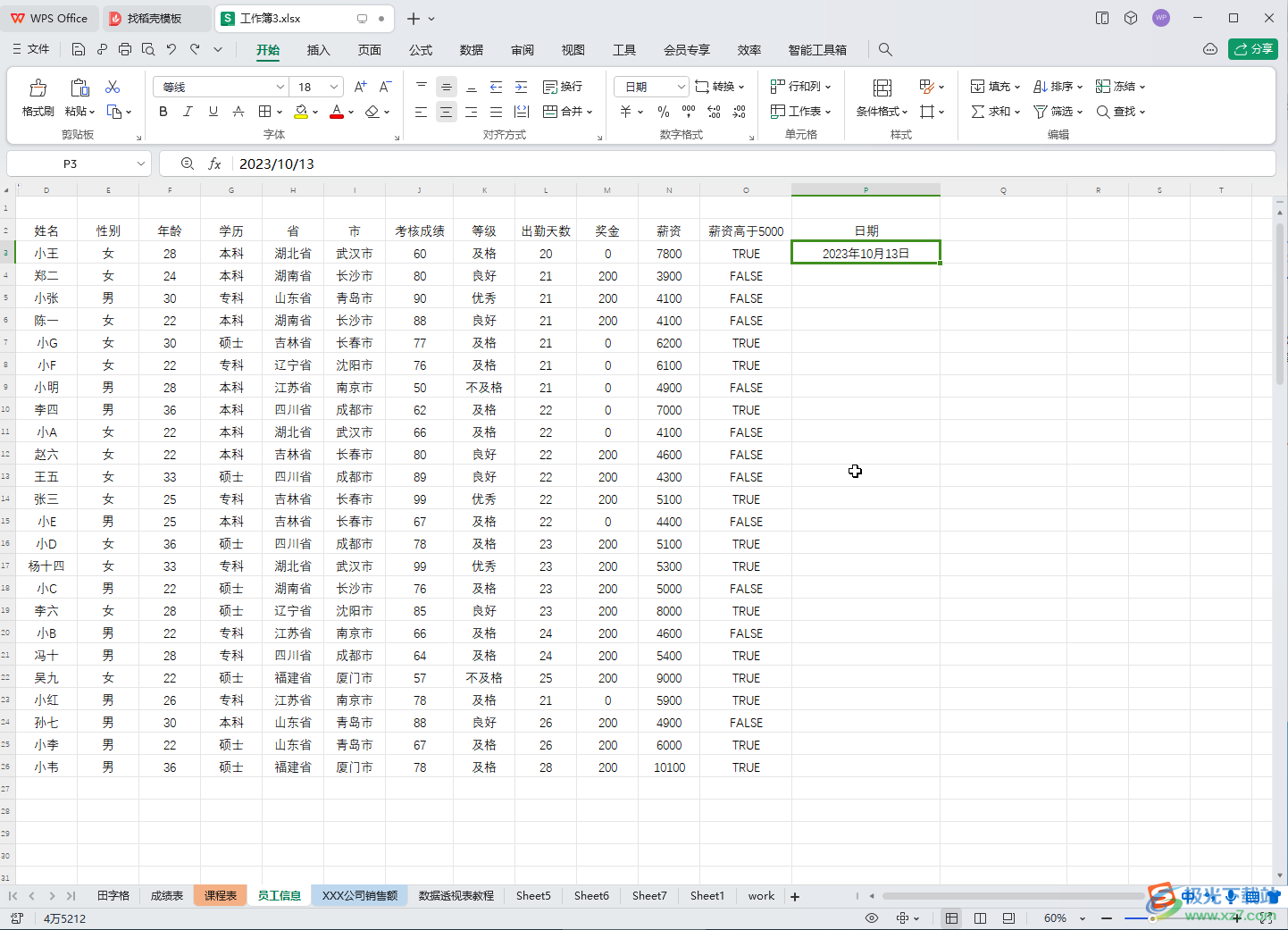Viewport: 1288px width, 930px height.
Task: Expand the Name Box dropdown next to P3
Action: point(141,163)
